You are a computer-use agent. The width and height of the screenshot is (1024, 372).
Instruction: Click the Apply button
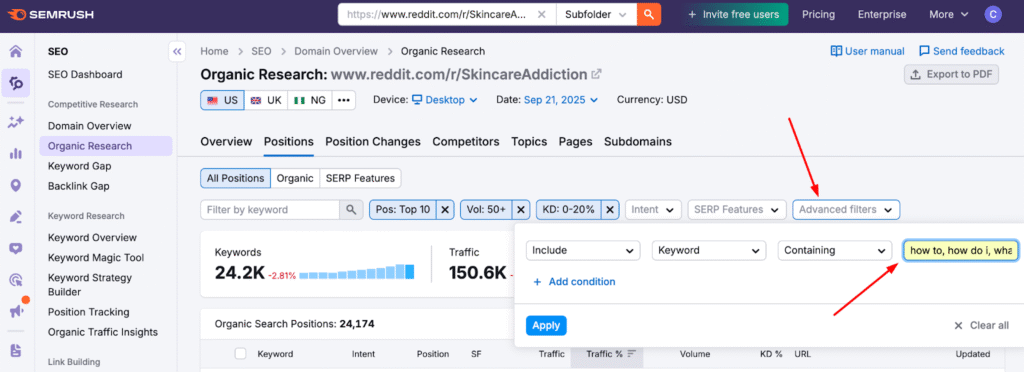click(x=546, y=325)
